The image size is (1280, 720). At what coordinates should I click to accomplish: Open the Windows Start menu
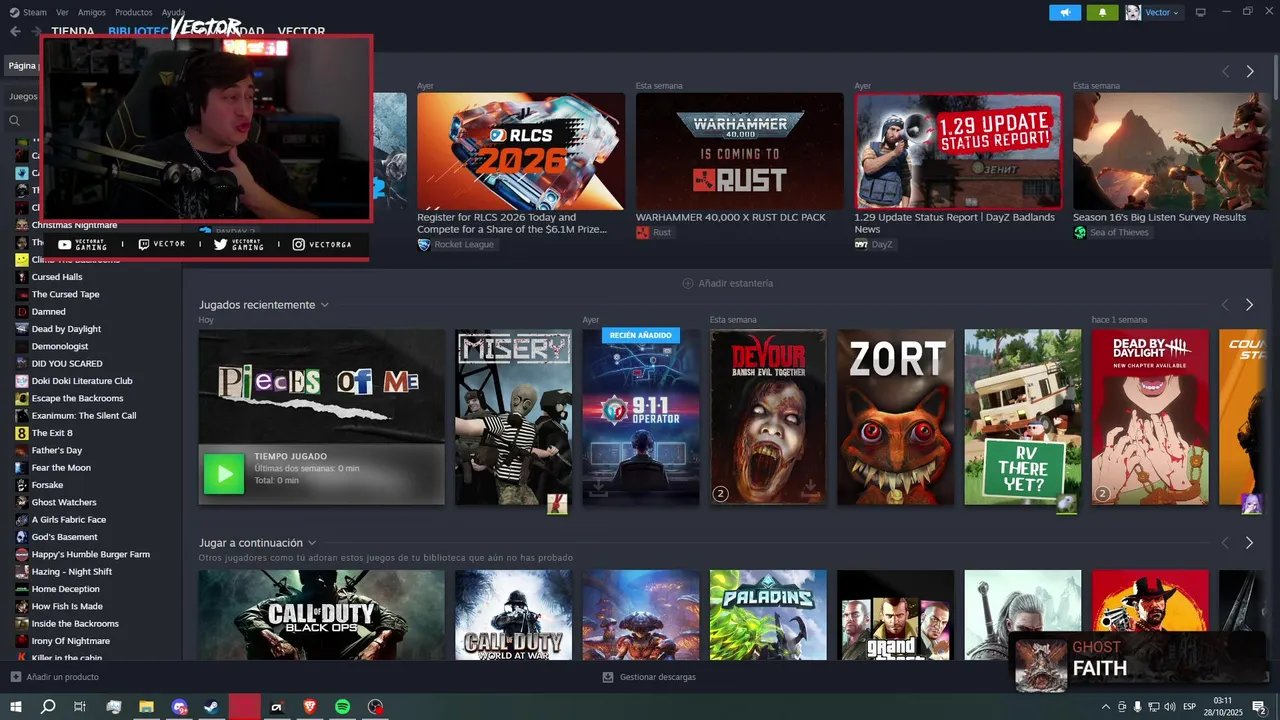(16, 707)
